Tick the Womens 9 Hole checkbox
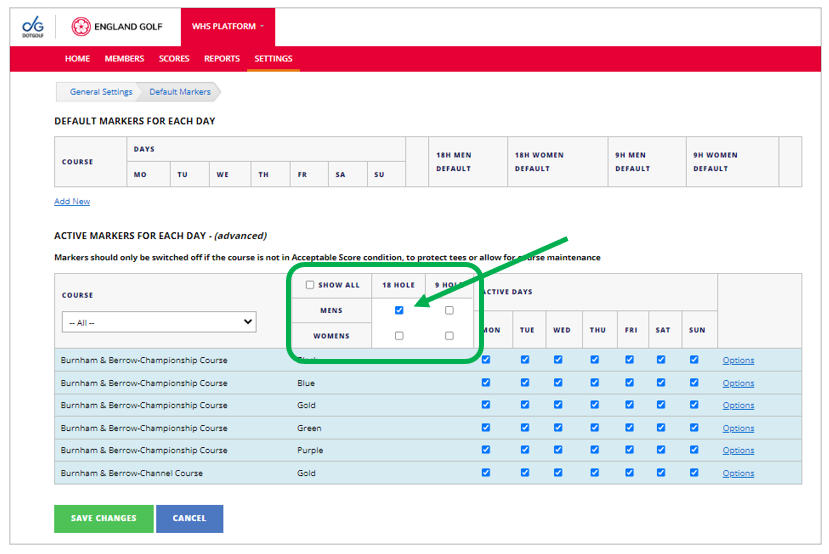Viewport: 829px width, 554px height. (x=449, y=336)
